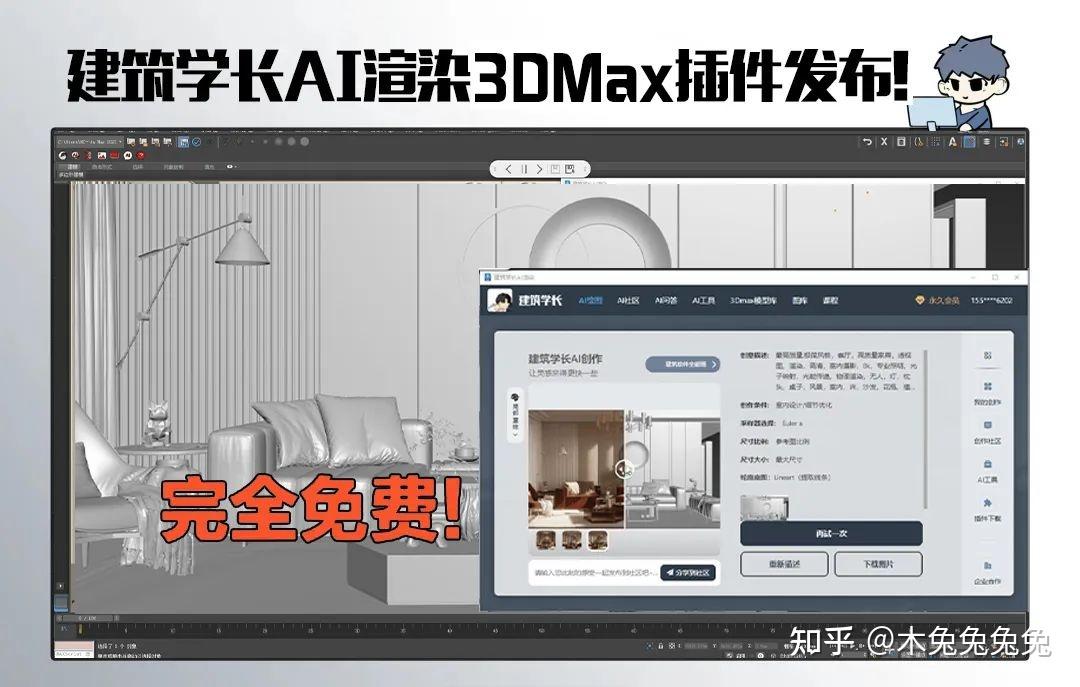Expand the ribbon overflow dropdown after 渲染
This screenshot has height=687, width=1080.
229,168
